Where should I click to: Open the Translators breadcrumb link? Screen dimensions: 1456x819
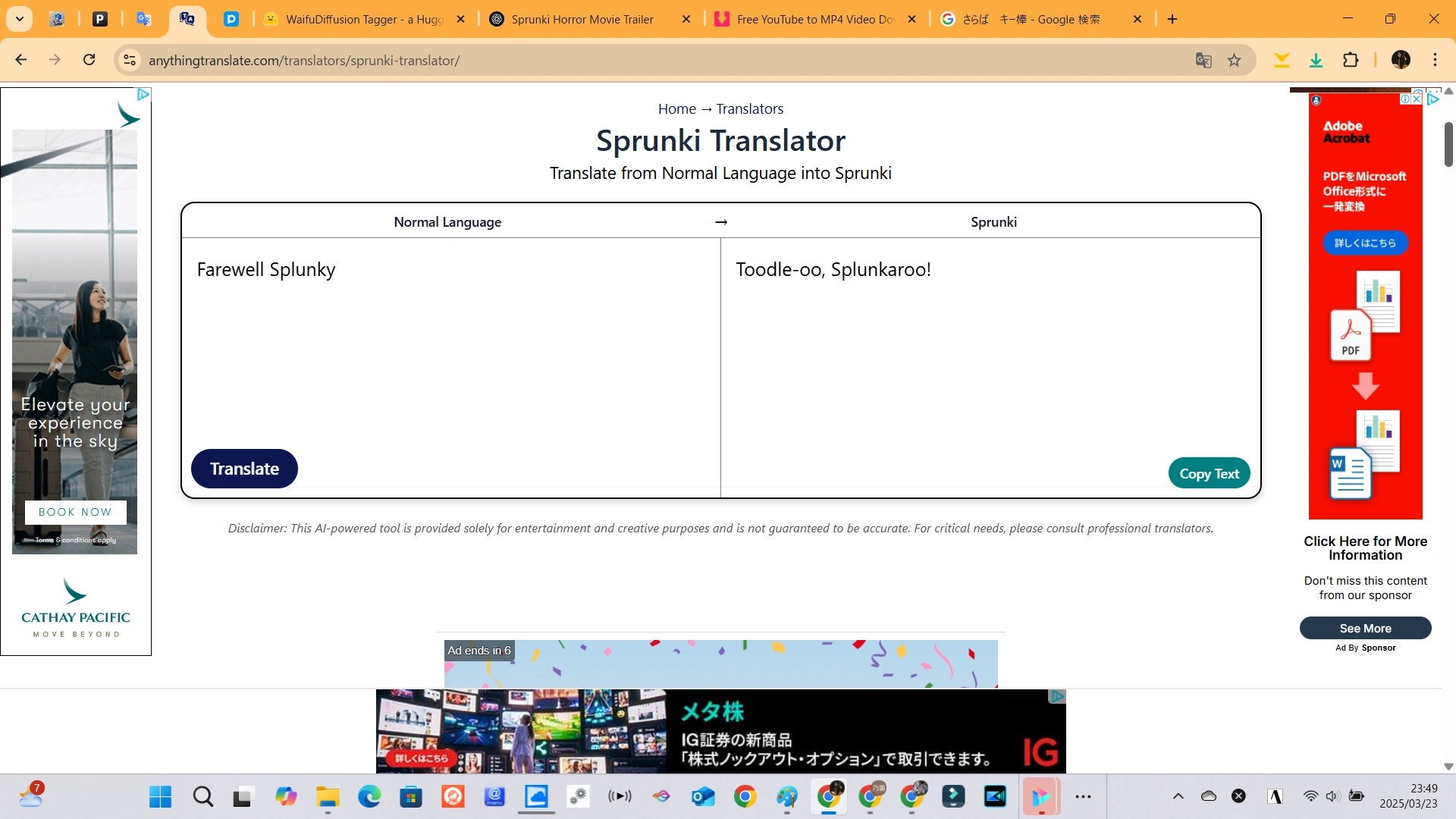pos(749,108)
